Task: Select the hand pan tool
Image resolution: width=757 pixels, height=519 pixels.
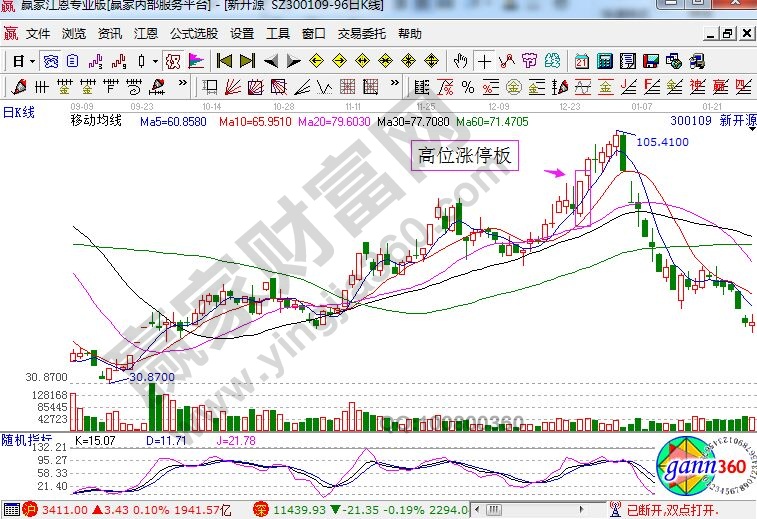Action: click(x=461, y=61)
